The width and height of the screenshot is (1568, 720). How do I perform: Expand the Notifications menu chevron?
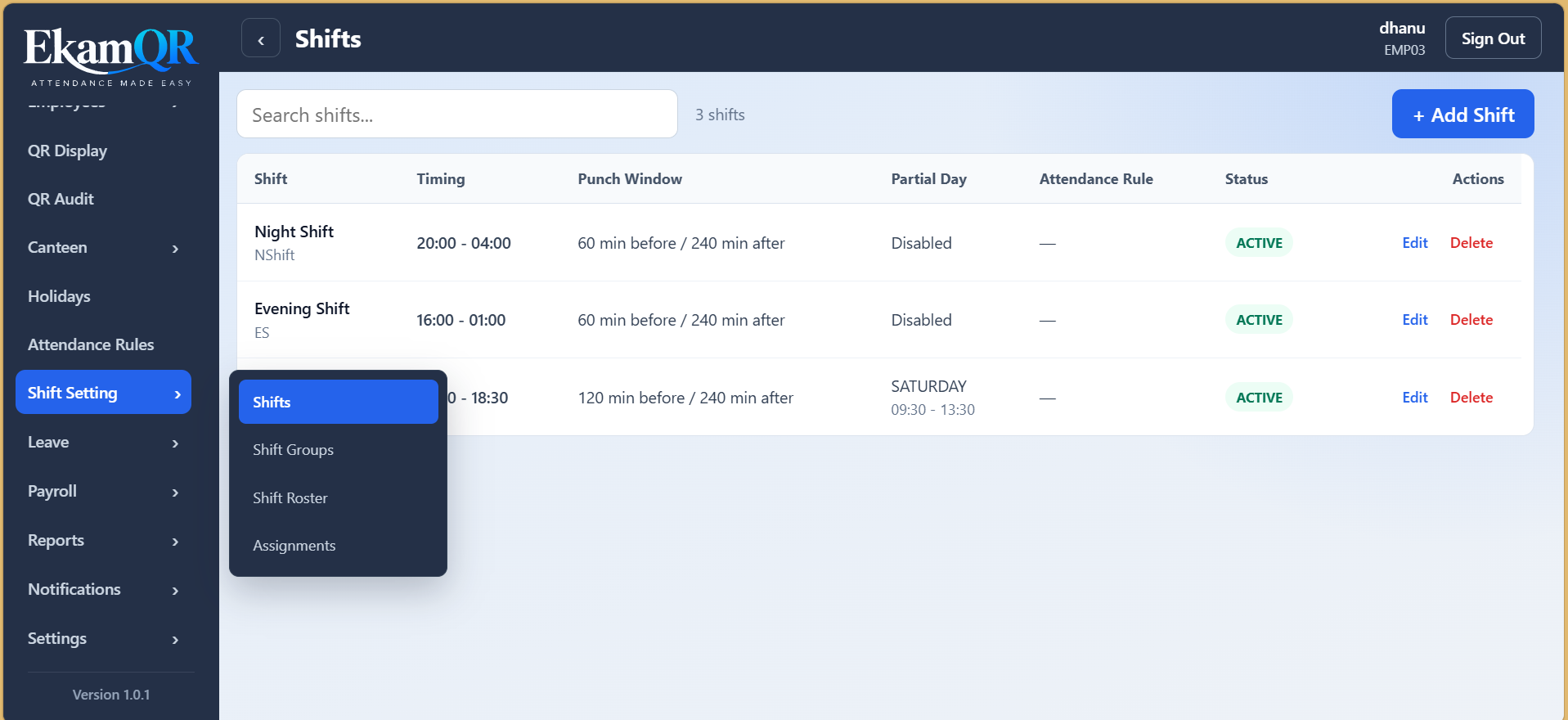click(x=175, y=590)
